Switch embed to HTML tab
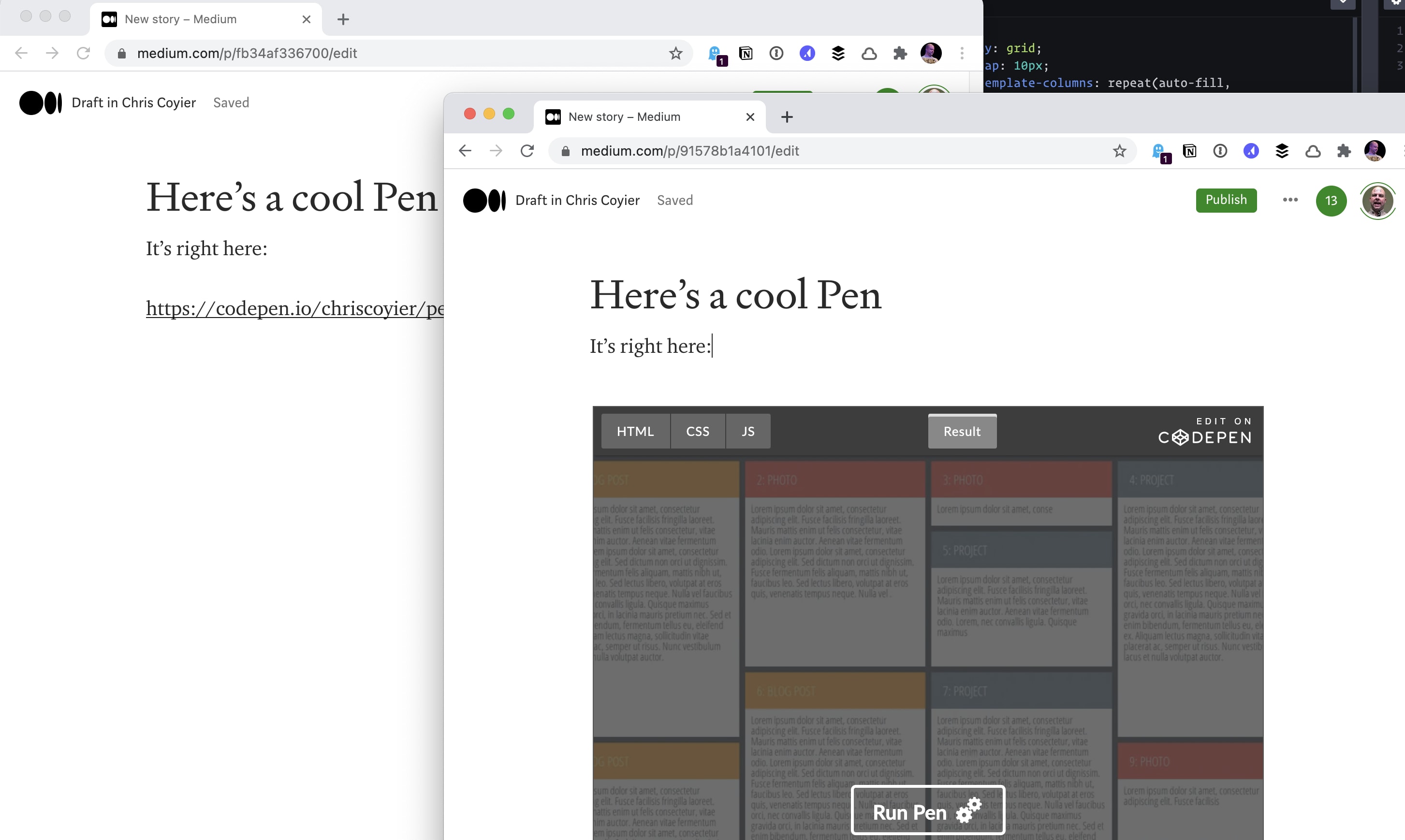1405x840 pixels. tap(635, 431)
